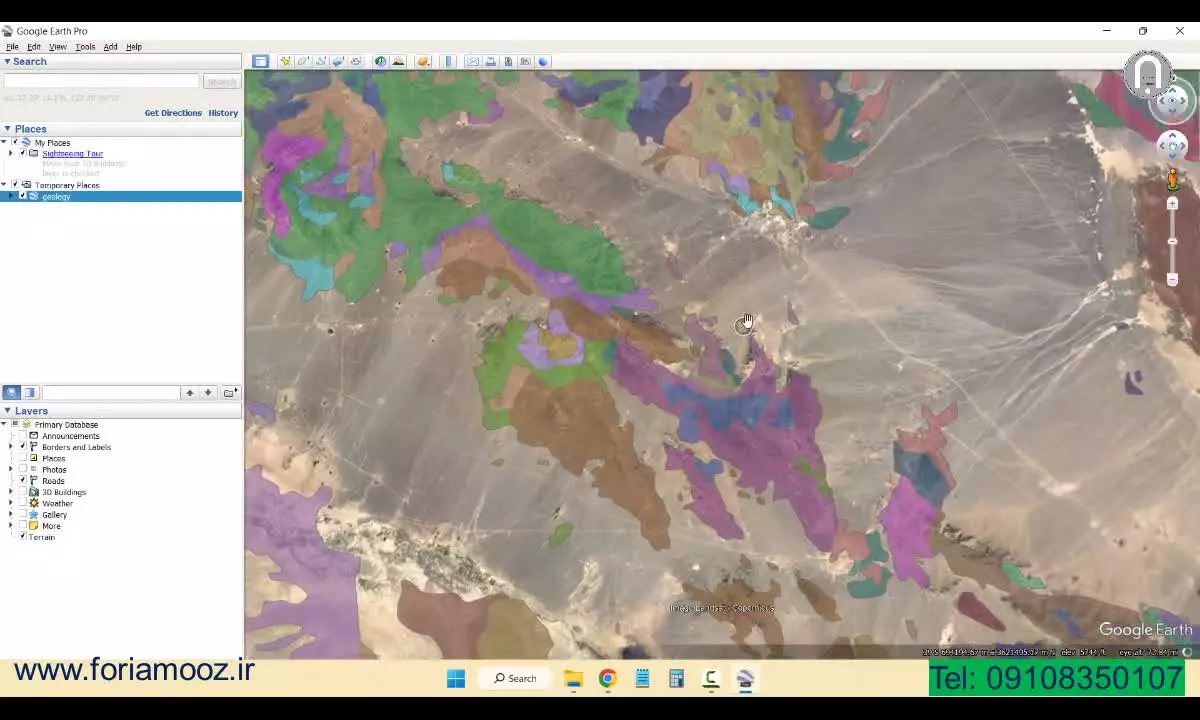Move the selected place up

189,392
